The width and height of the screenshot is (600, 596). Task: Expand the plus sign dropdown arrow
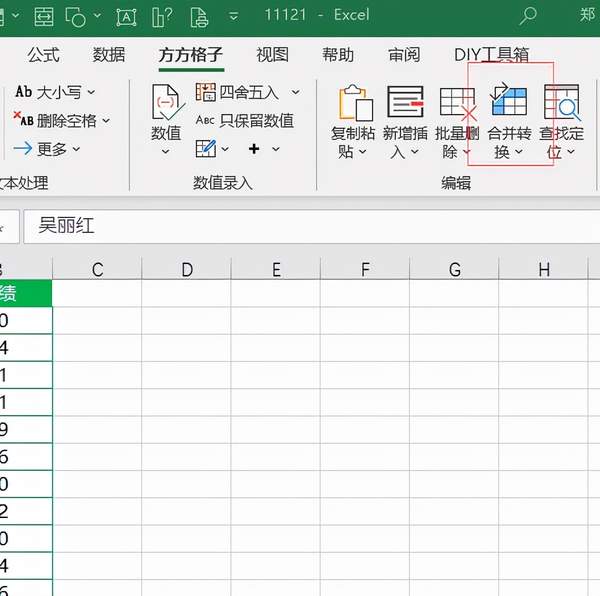[x=276, y=149]
